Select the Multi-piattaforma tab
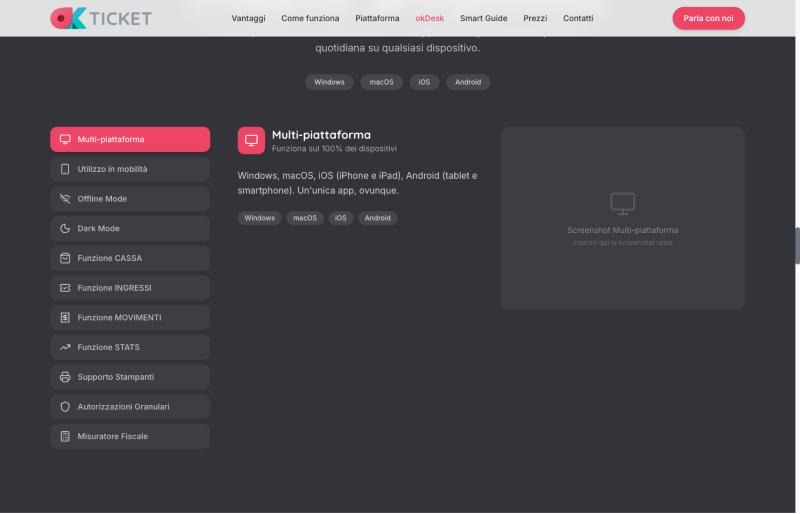 [x=130, y=139]
